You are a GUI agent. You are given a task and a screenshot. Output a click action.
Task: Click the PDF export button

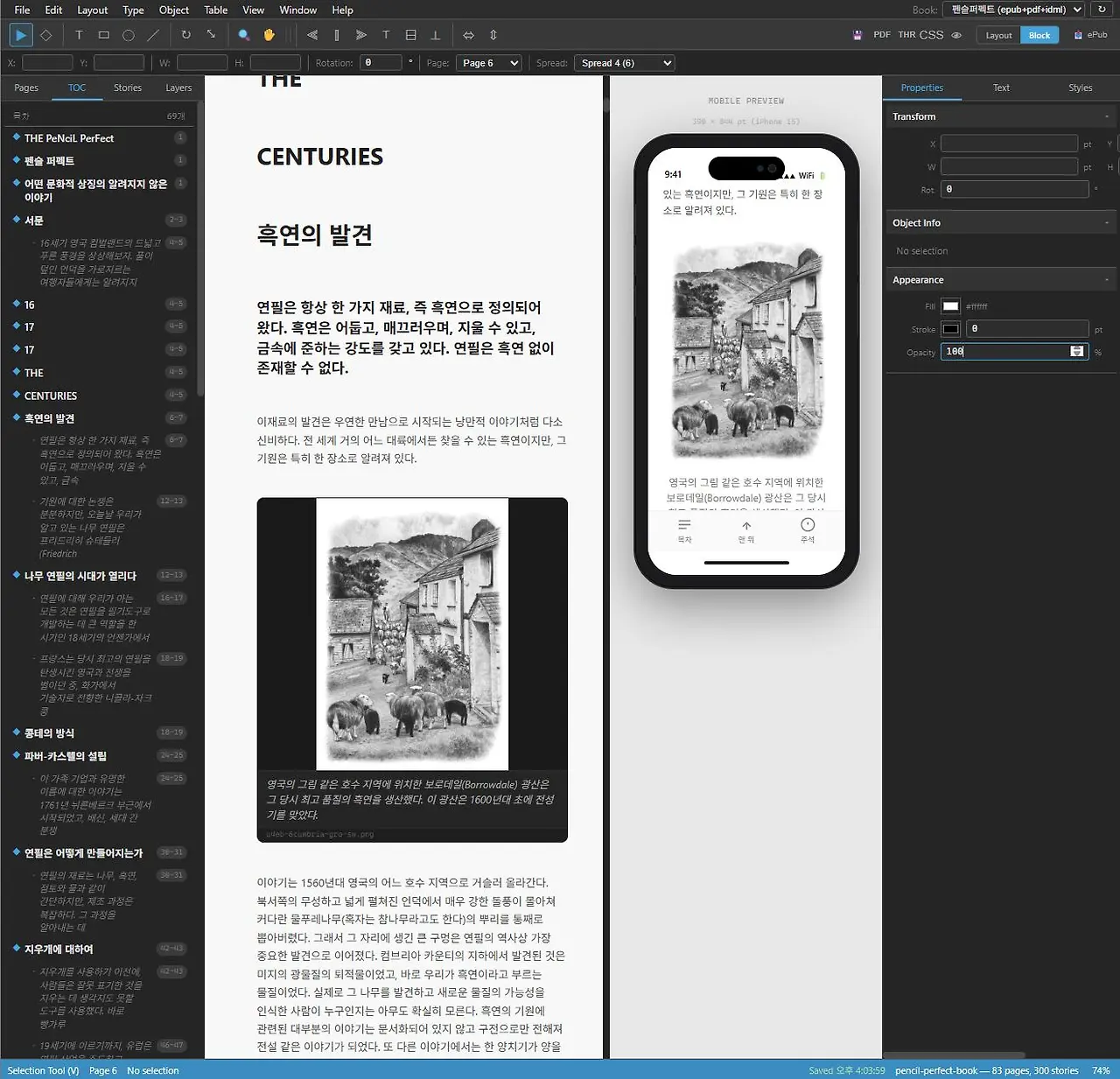coord(882,35)
